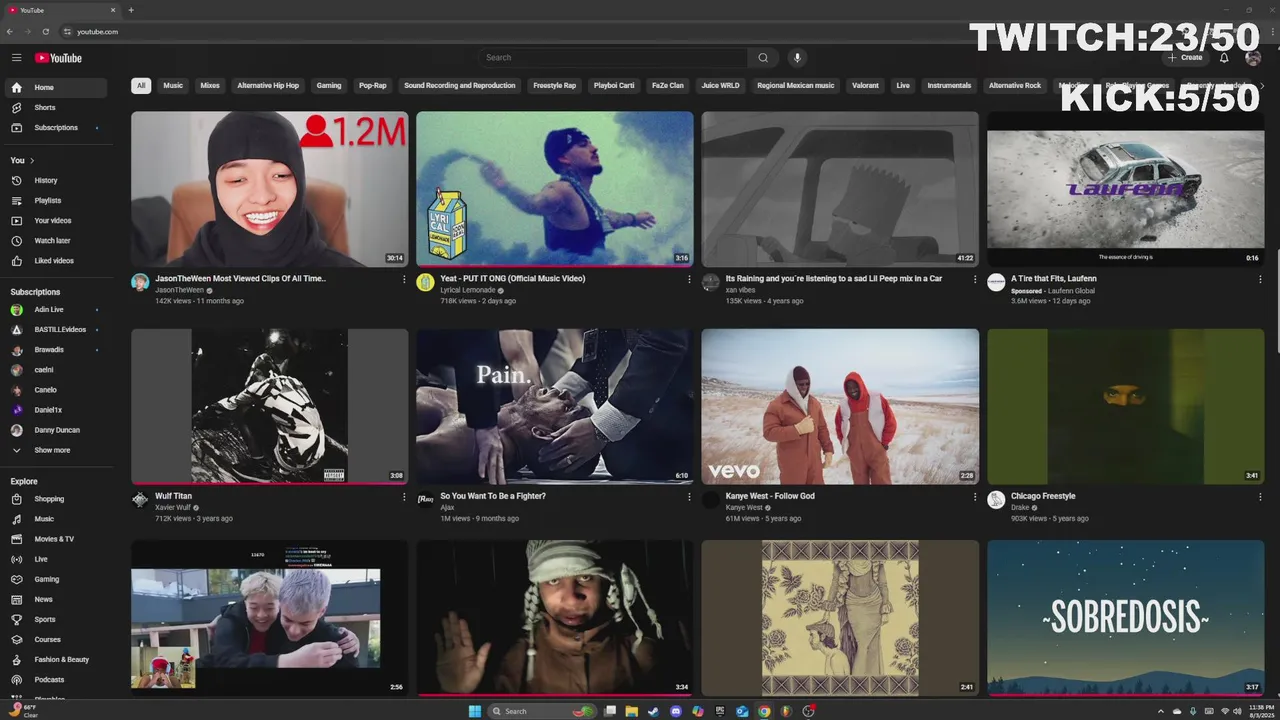Select the All filter chip
The height and width of the screenshot is (720, 1280).
(x=141, y=86)
